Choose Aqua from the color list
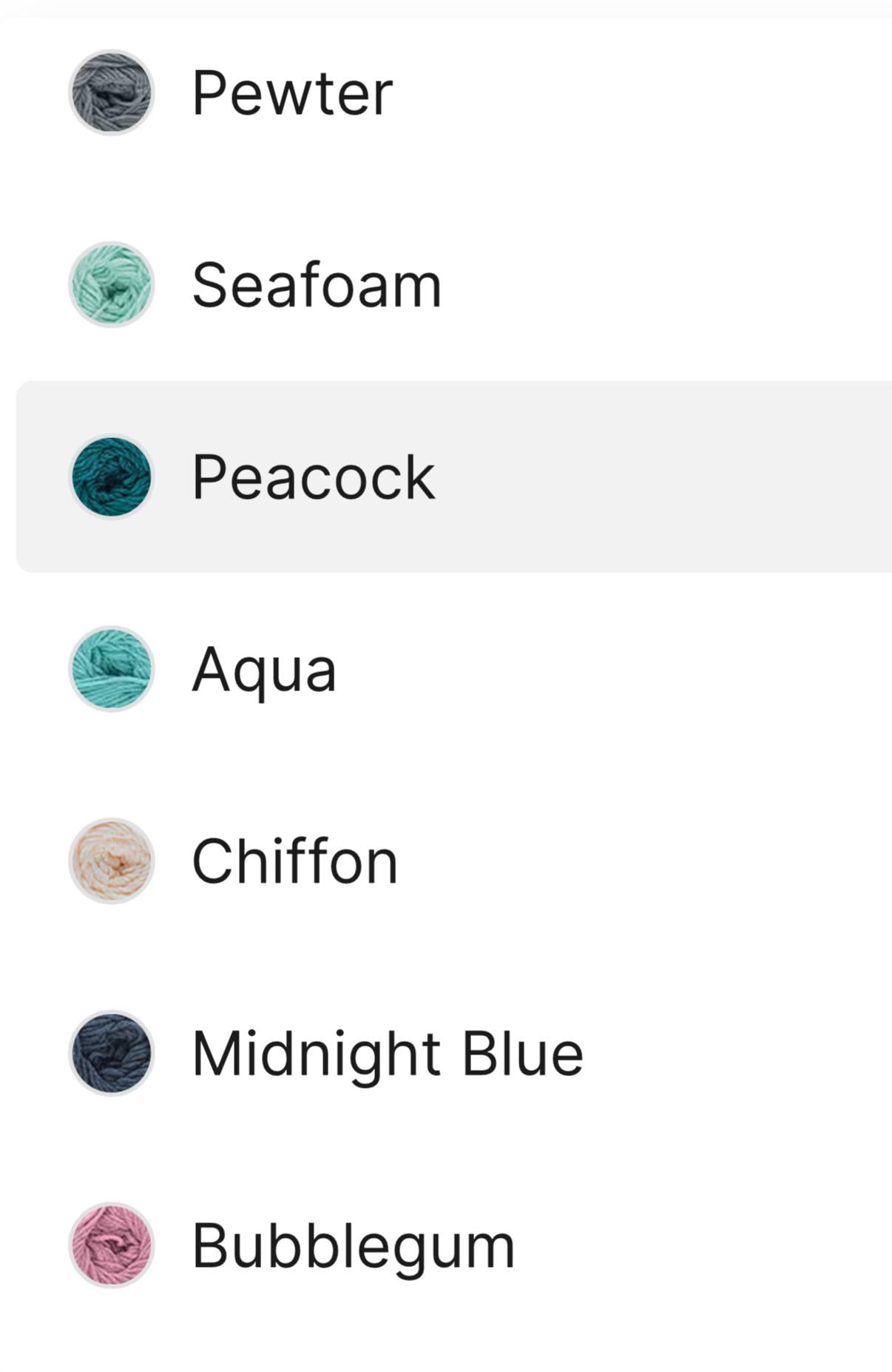892x1372 pixels. tap(518, 669)
